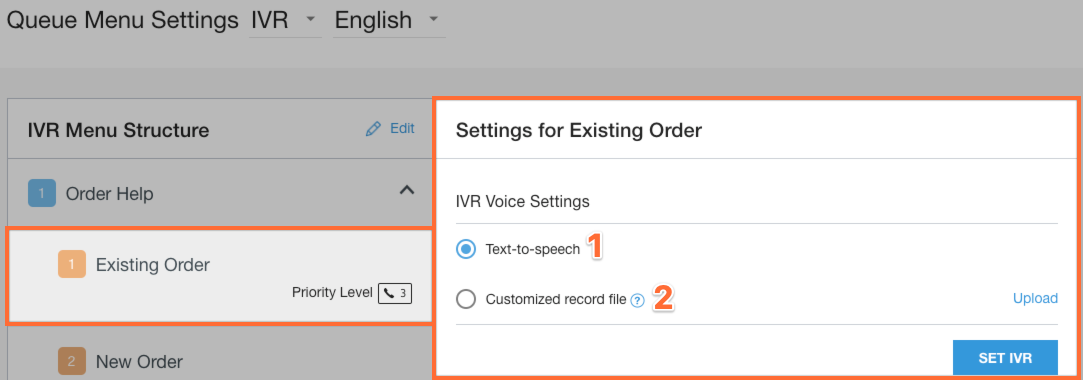Click the Text-to-speech label
This screenshot has height=380, width=1083.
tap(533, 249)
